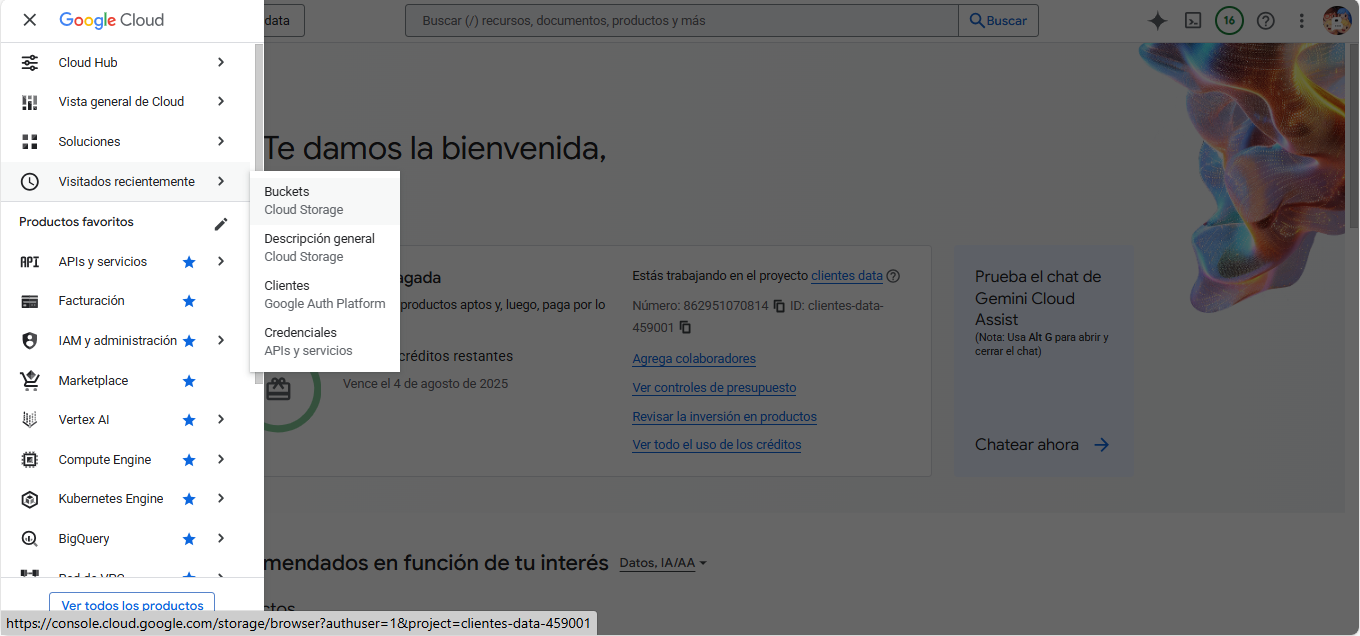Click the Google Cloud logo
The height and width of the screenshot is (636, 1360).
point(111,20)
